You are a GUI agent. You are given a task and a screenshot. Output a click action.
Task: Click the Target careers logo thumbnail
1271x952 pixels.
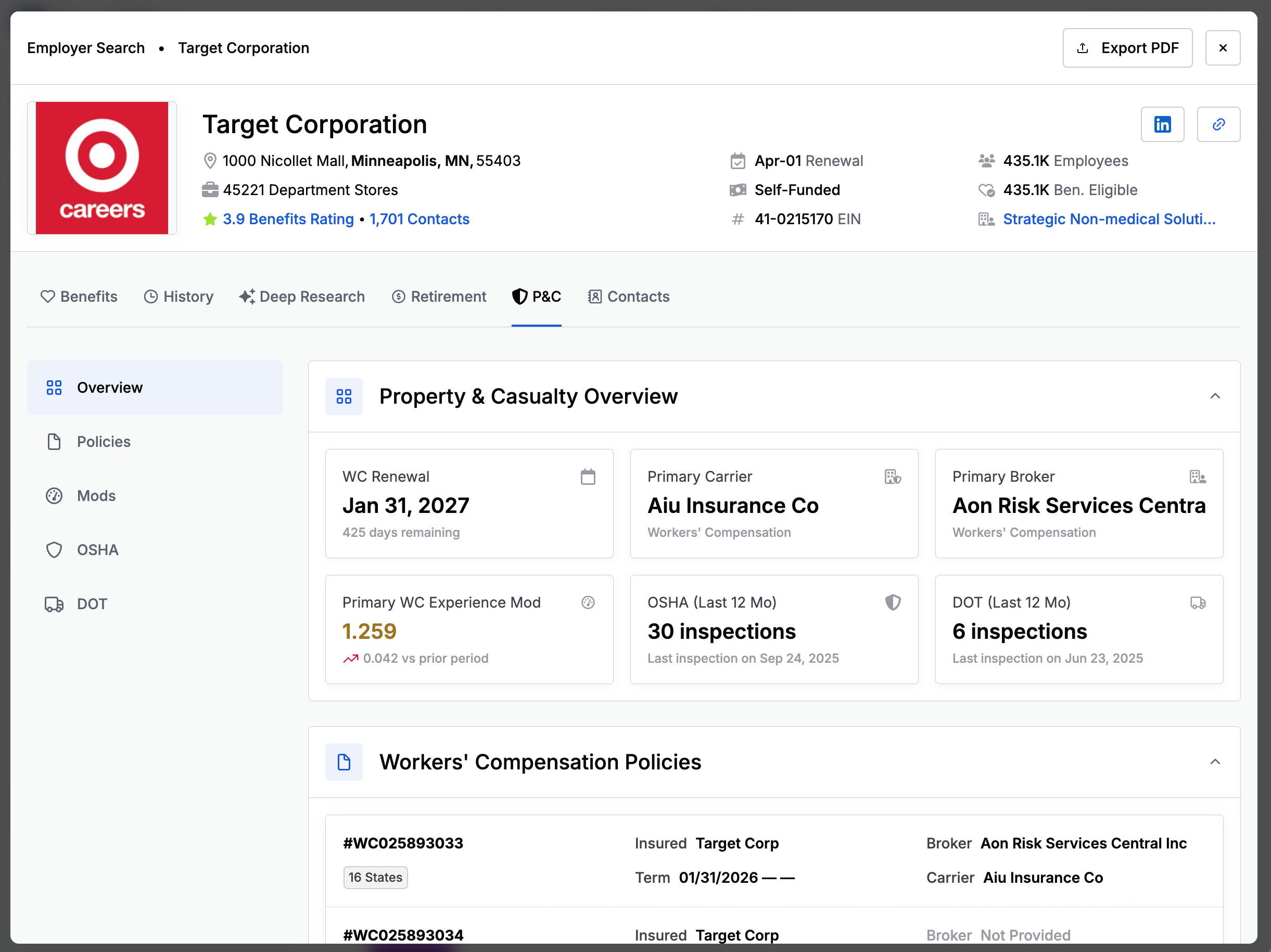point(101,168)
